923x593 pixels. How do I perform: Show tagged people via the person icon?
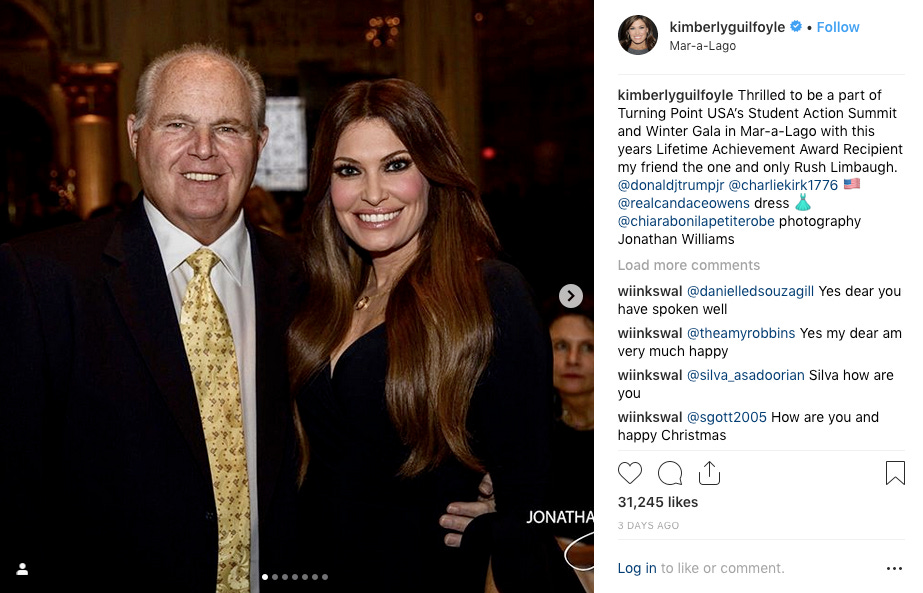pos(22,569)
